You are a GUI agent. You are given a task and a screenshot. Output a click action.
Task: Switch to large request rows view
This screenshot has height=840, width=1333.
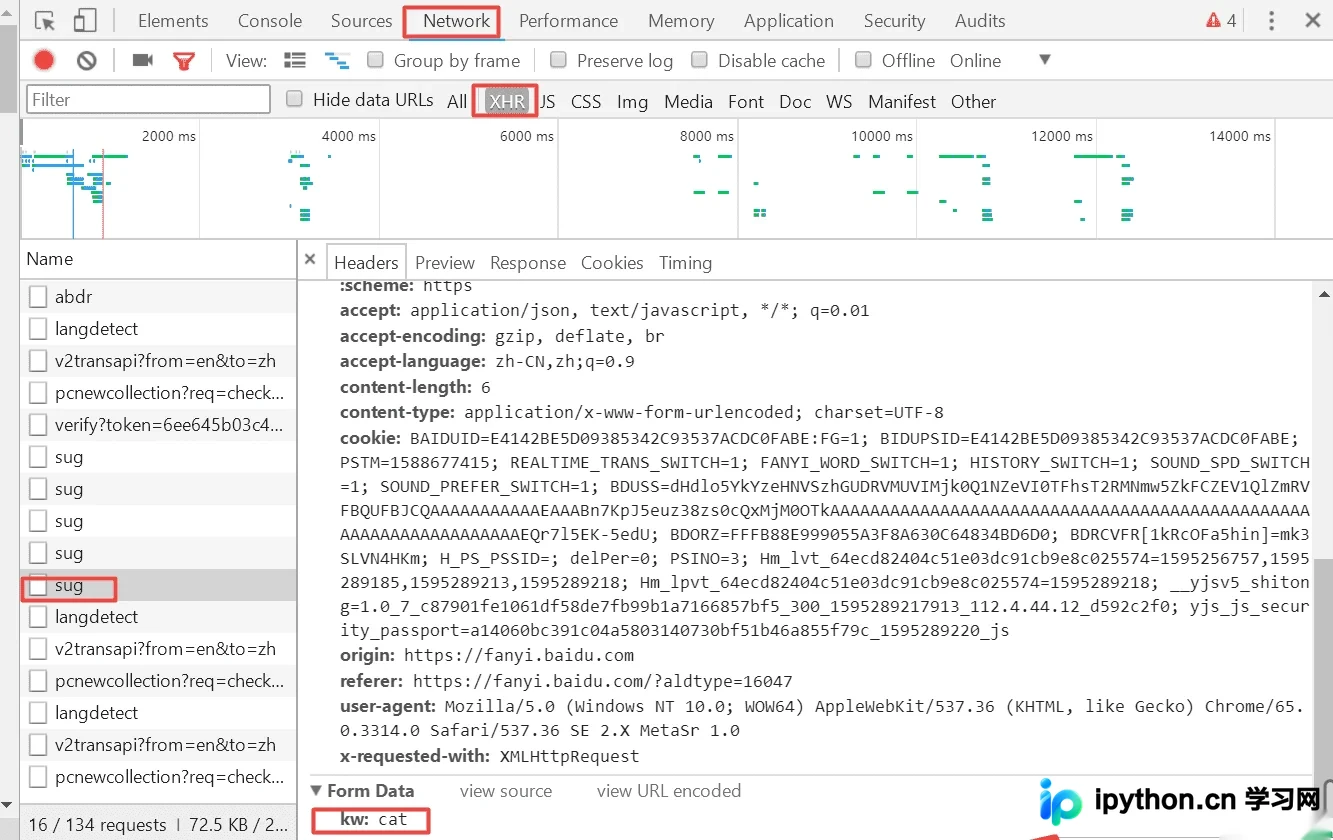(295, 61)
